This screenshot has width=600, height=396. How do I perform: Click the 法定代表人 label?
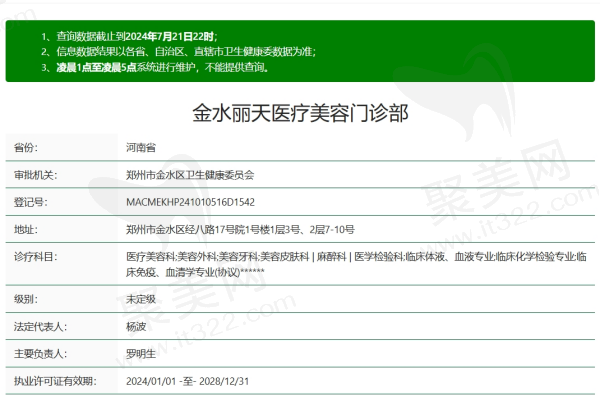[40, 327]
